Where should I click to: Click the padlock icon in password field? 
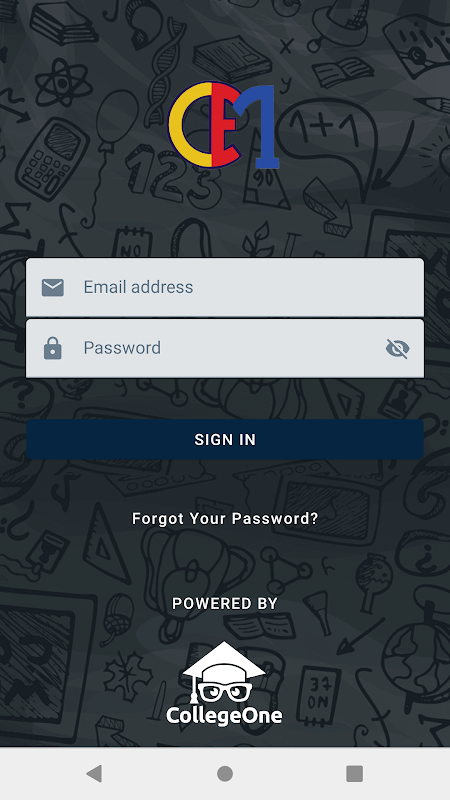pos(53,348)
